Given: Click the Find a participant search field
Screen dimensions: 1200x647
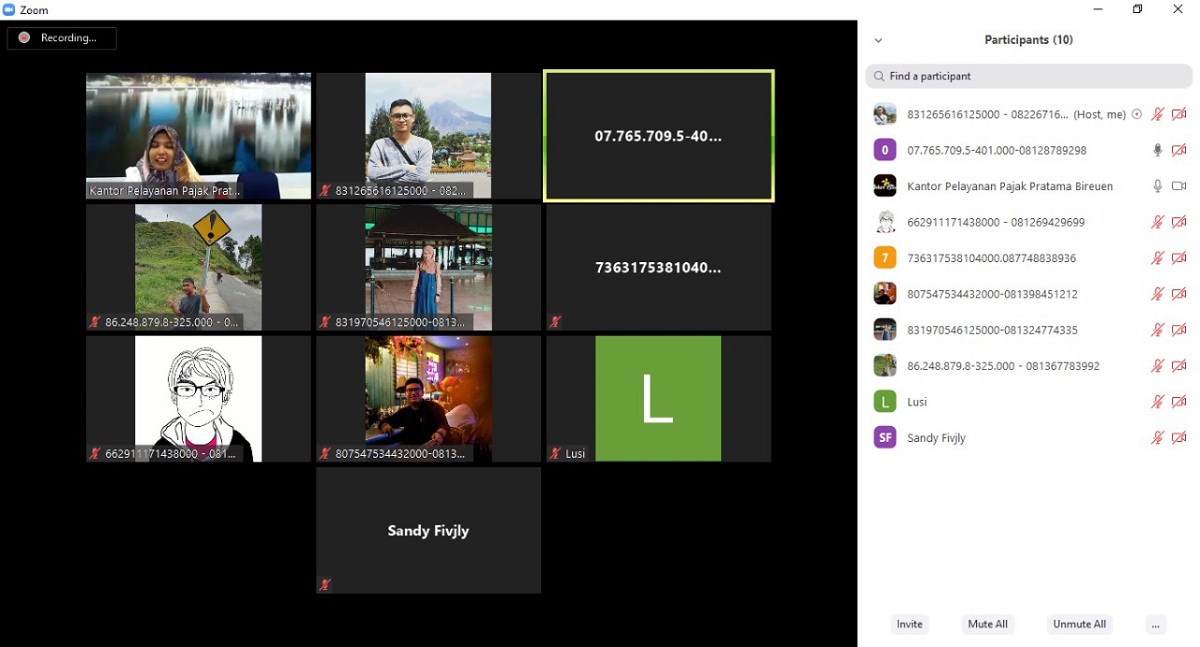Looking at the screenshot, I should pos(1030,76).
